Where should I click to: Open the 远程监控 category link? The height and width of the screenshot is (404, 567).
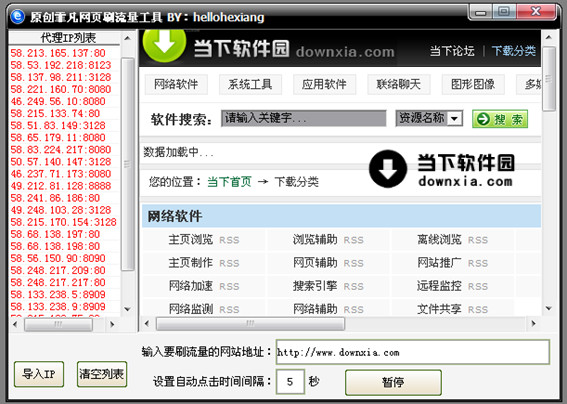point(439,286)
